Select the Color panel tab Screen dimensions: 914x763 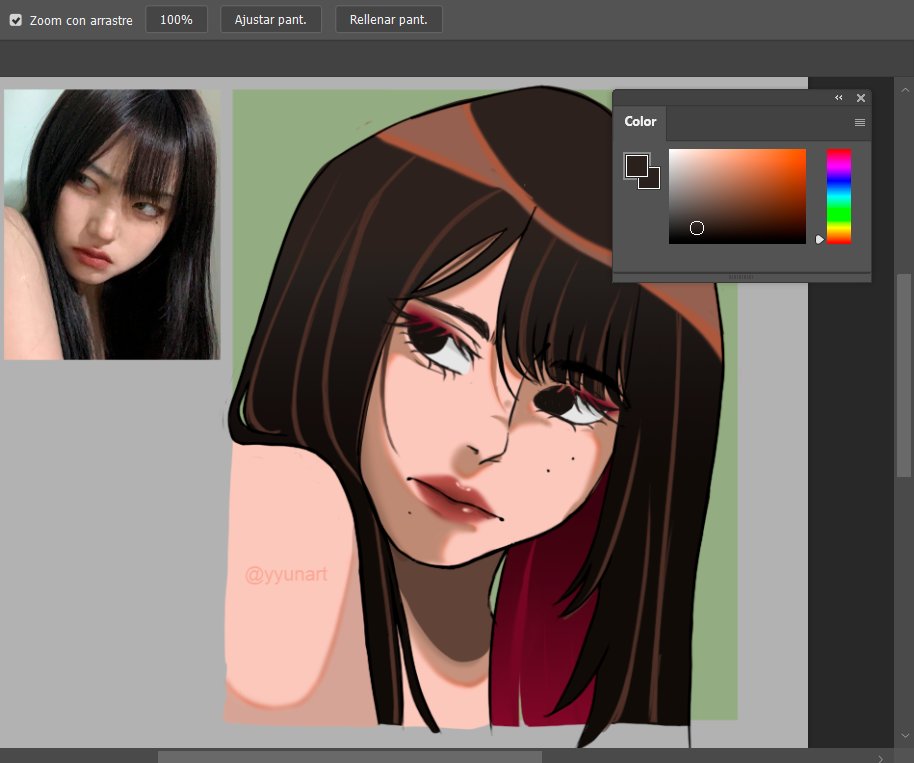coord(640,122)
